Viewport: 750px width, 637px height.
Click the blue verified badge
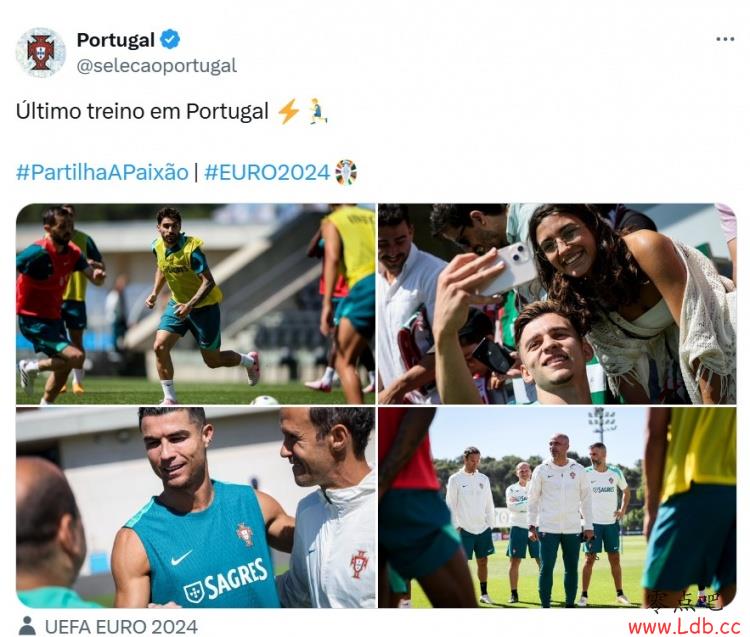(x=170, y=39)
